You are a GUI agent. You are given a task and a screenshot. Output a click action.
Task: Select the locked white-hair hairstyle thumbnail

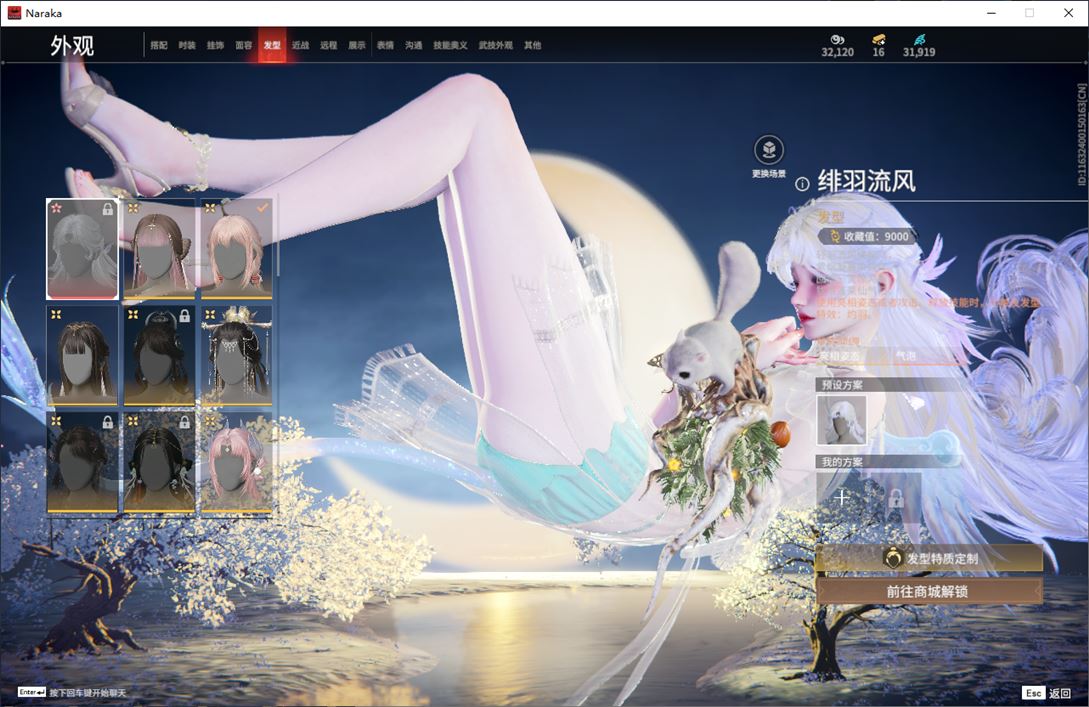pos(83,249)
